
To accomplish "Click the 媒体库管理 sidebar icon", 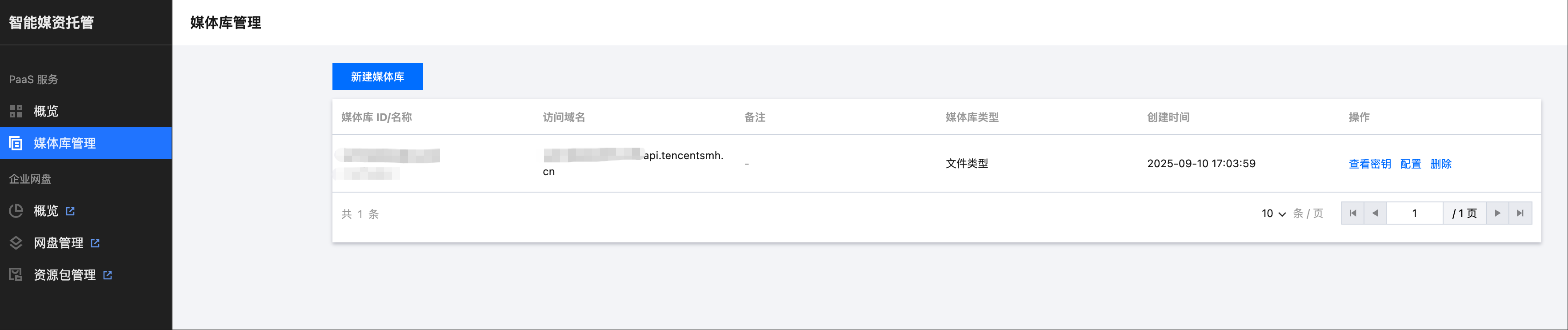I will pyautogui.click(x=16, y=143).
